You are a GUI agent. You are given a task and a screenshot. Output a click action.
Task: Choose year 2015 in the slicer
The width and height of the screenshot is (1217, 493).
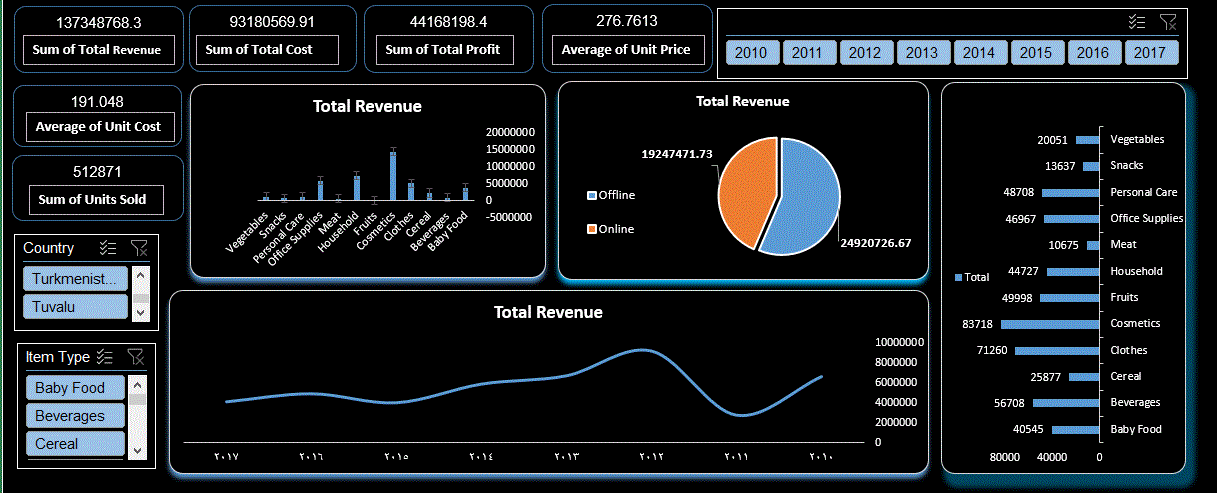tap(1036, 53)
